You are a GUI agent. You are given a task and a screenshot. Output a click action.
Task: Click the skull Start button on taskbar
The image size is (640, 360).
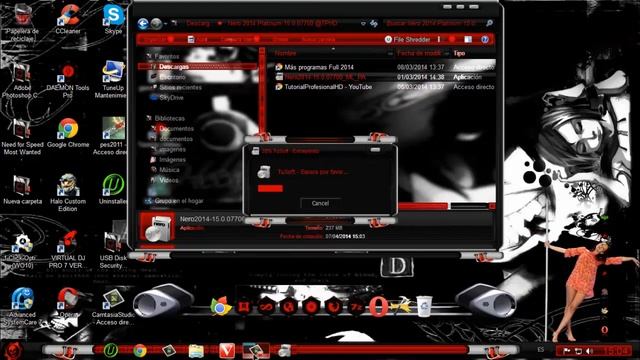point(13,351)
